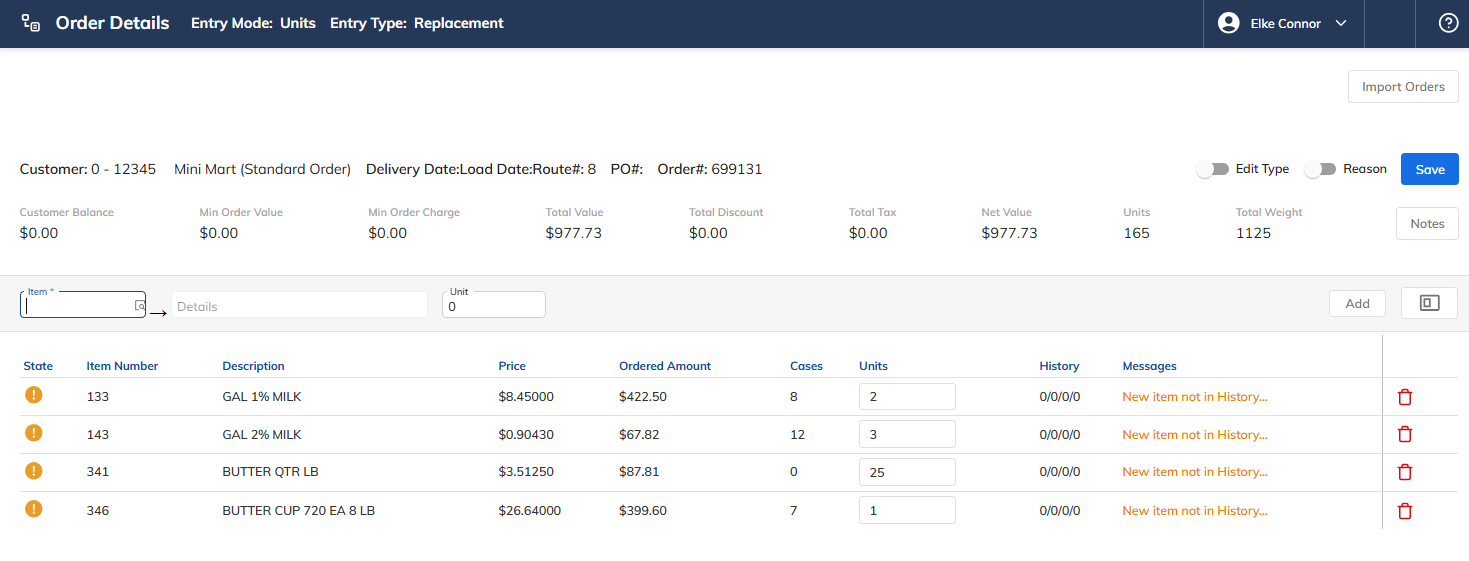1469x561 pixels.
Task: Focus the Item input field
Action: coord(83,305)
